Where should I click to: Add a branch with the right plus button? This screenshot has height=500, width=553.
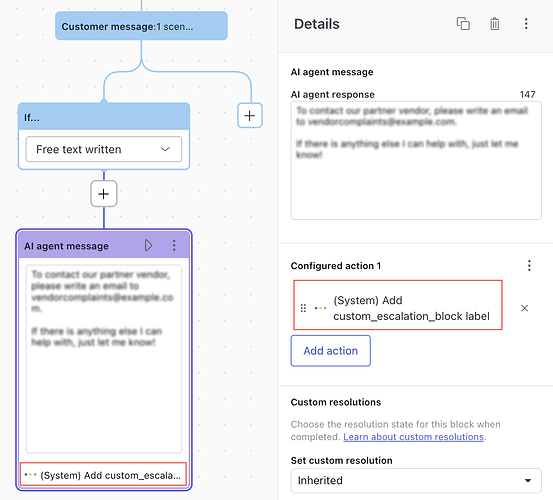pyautogui.click(x=250, y=115)
